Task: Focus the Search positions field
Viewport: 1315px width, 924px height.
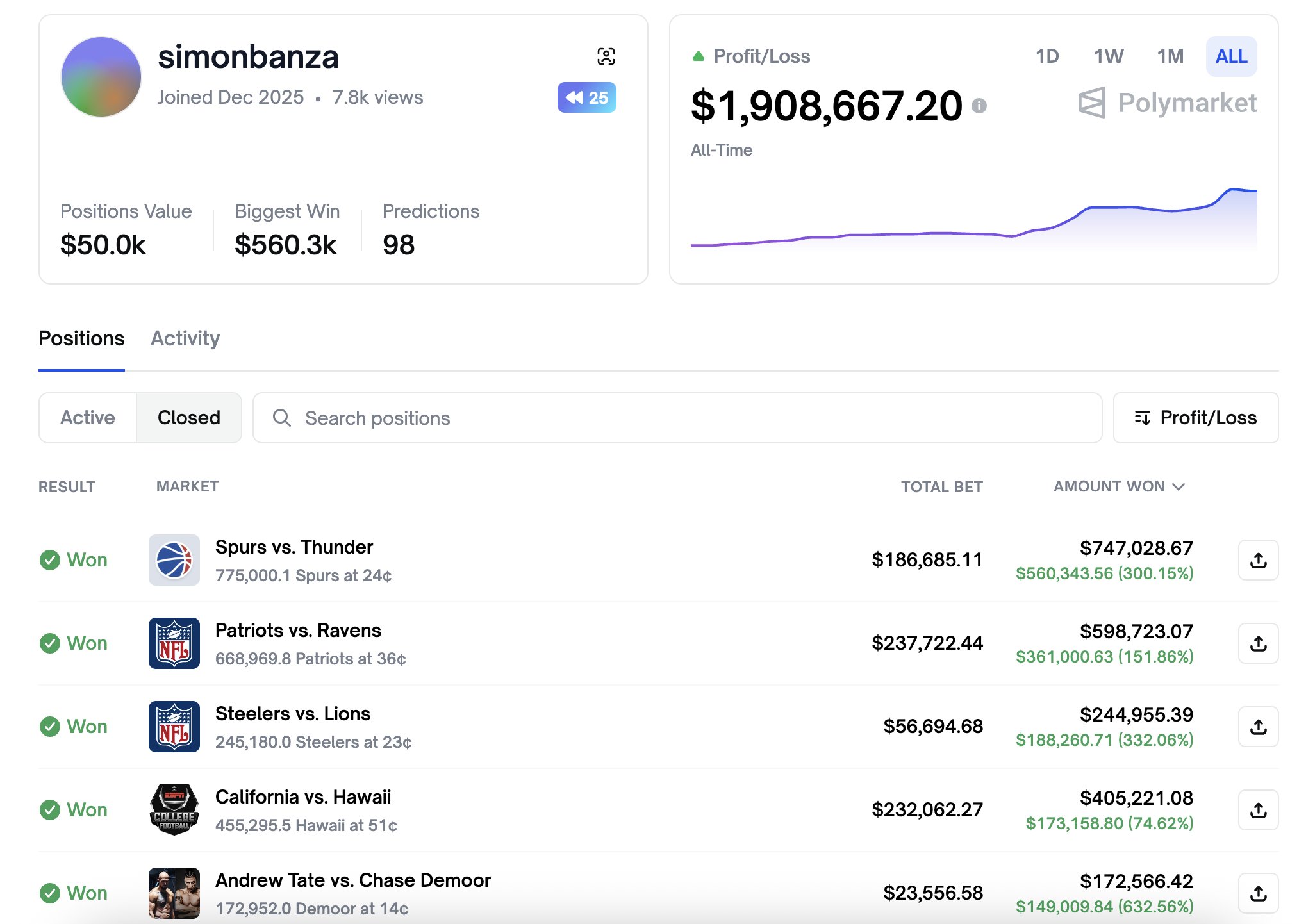Action: 677,418
